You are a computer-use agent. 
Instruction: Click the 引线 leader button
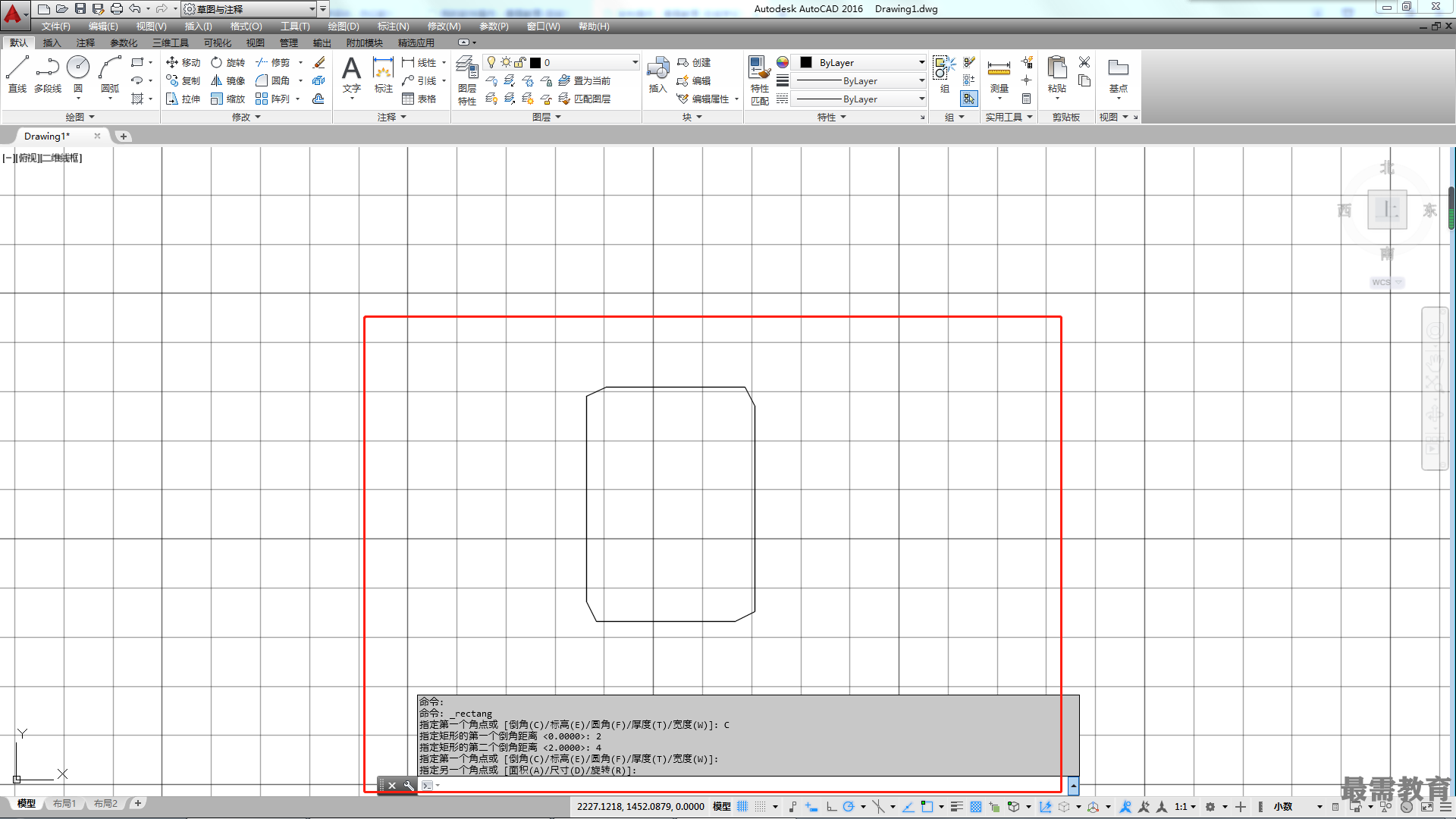[419, 80]
